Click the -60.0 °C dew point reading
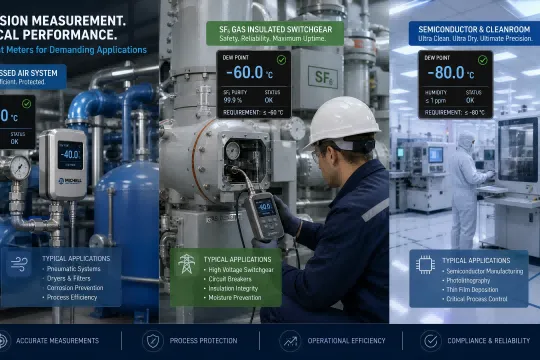 249,73
